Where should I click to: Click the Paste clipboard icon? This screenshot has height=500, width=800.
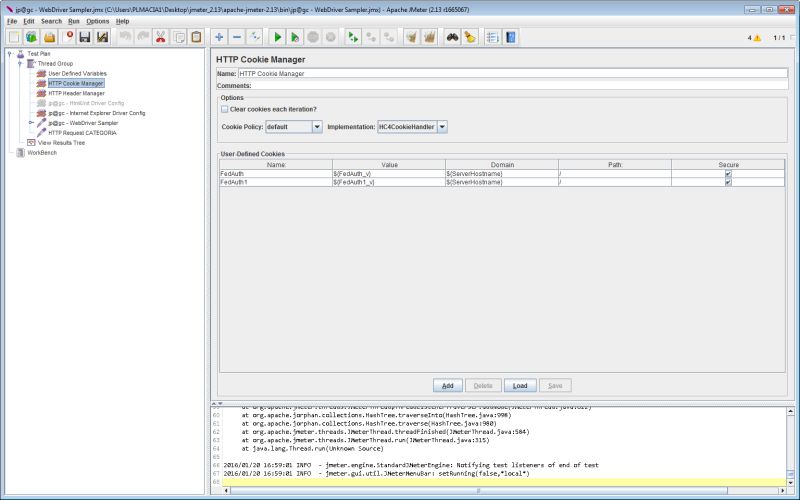(196, 37)
